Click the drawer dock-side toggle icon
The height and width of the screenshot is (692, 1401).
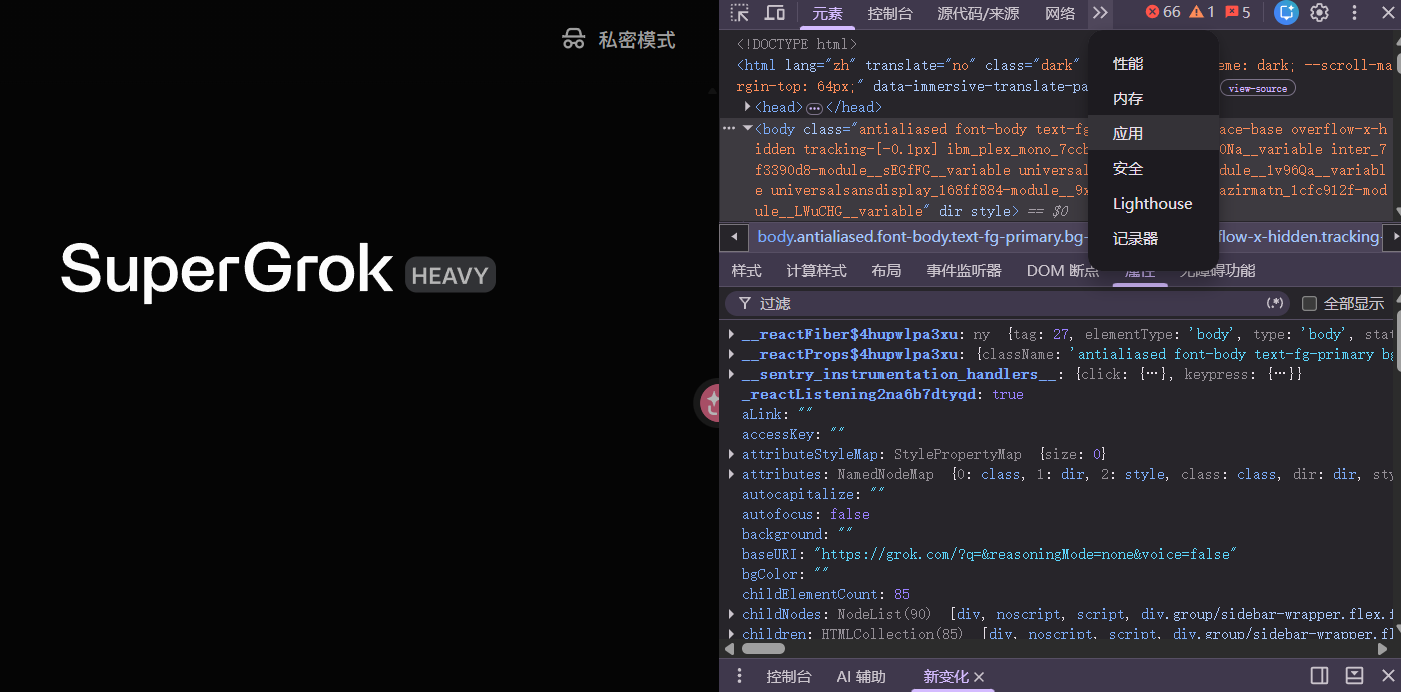coord(1320,676)
